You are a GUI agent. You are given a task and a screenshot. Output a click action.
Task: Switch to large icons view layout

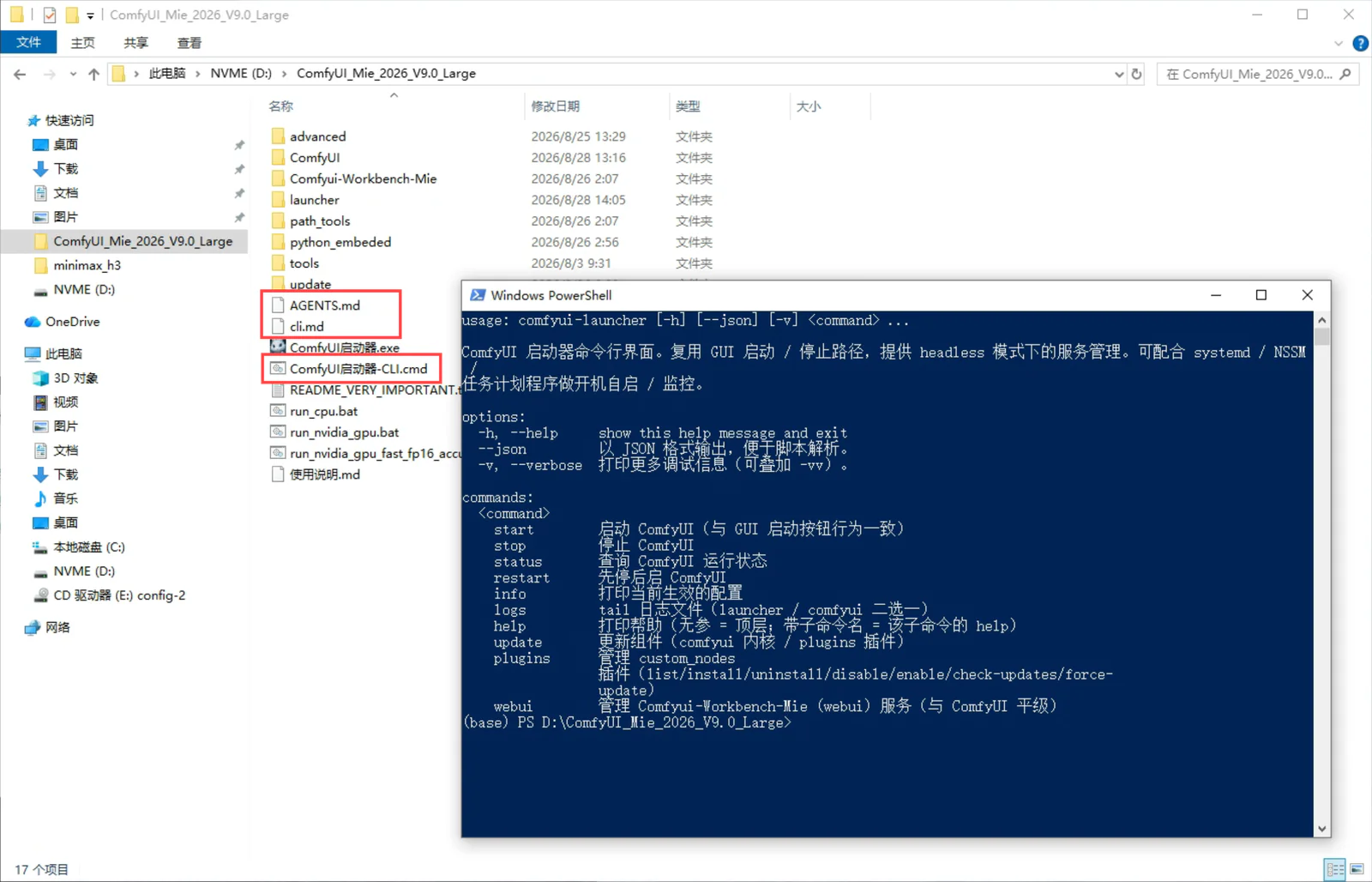tap(1357, 869)
